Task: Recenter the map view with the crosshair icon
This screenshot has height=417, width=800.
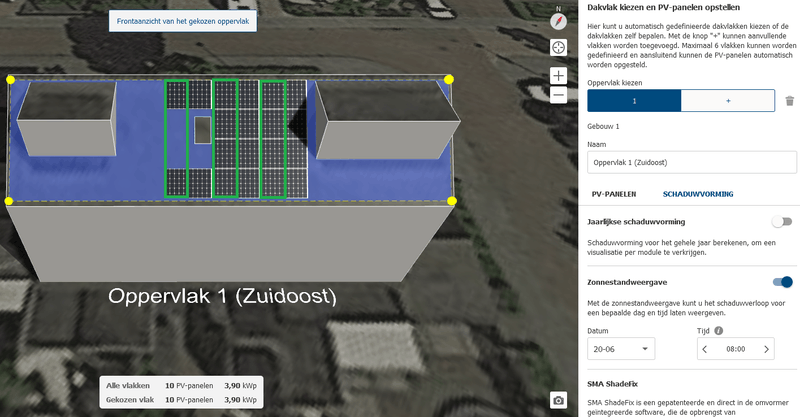Action: pyautogui.click(x=559, y=48)
